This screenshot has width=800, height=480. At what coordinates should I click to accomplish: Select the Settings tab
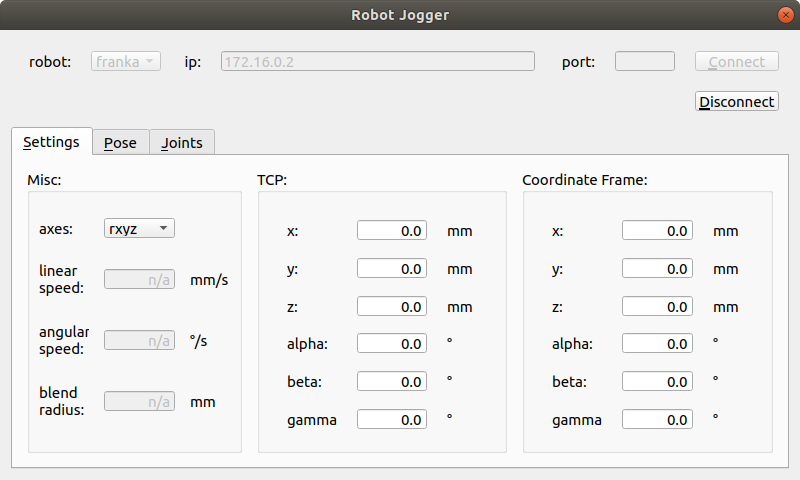point(52,141)
